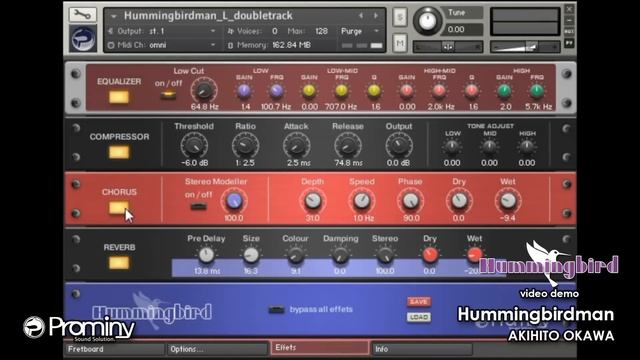Switch to the Info tab
The width and height of the screenshot is (640, 360).
point(422,349)
